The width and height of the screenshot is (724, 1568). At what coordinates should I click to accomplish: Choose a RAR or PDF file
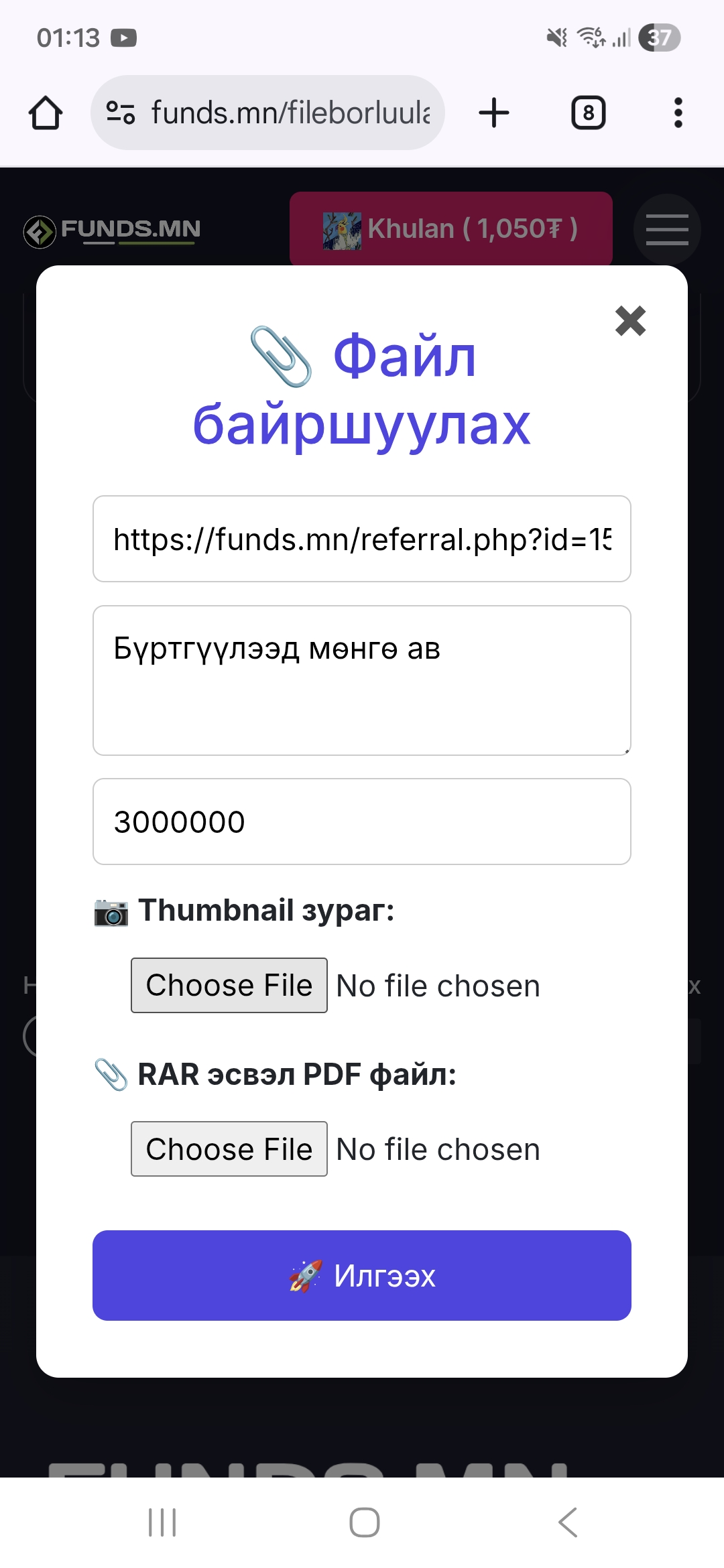pos(229,1149)
